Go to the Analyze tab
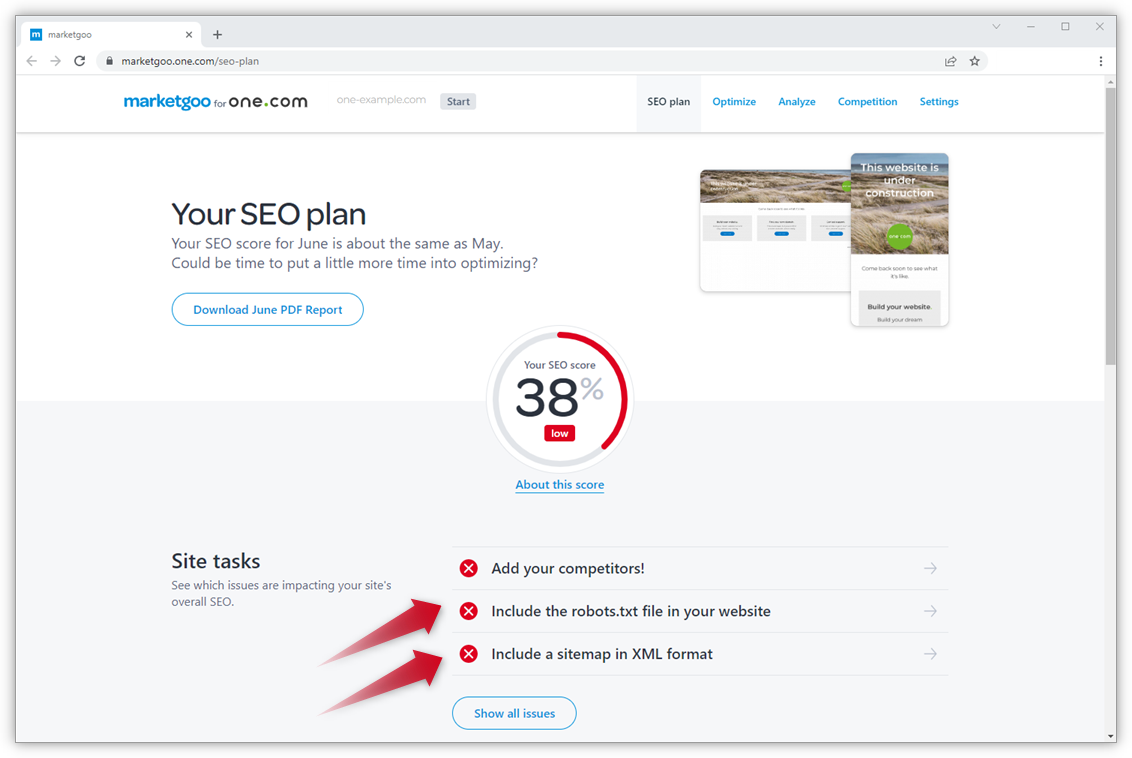The height and width of the screenshot is (758, 1132). click(797, 102)
